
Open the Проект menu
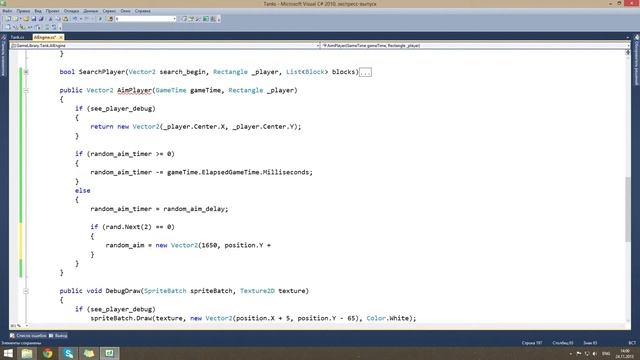coord(53,11)
